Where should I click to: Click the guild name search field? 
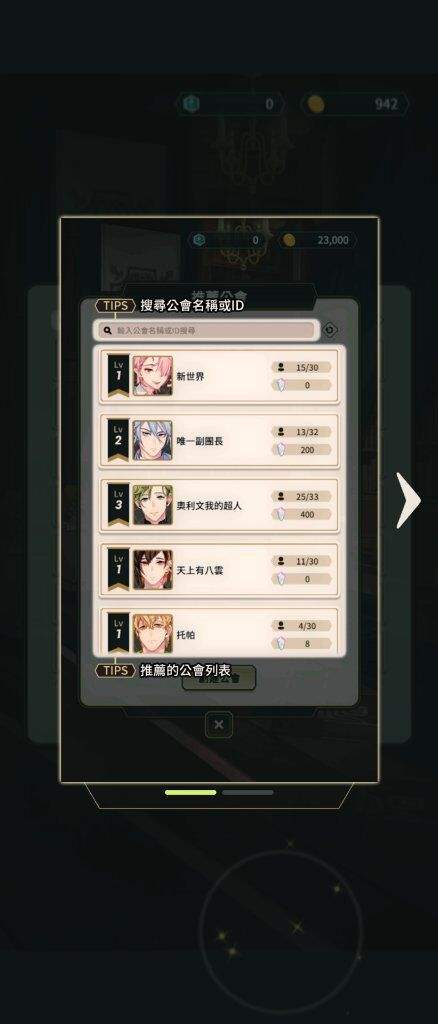click(206, 330)
